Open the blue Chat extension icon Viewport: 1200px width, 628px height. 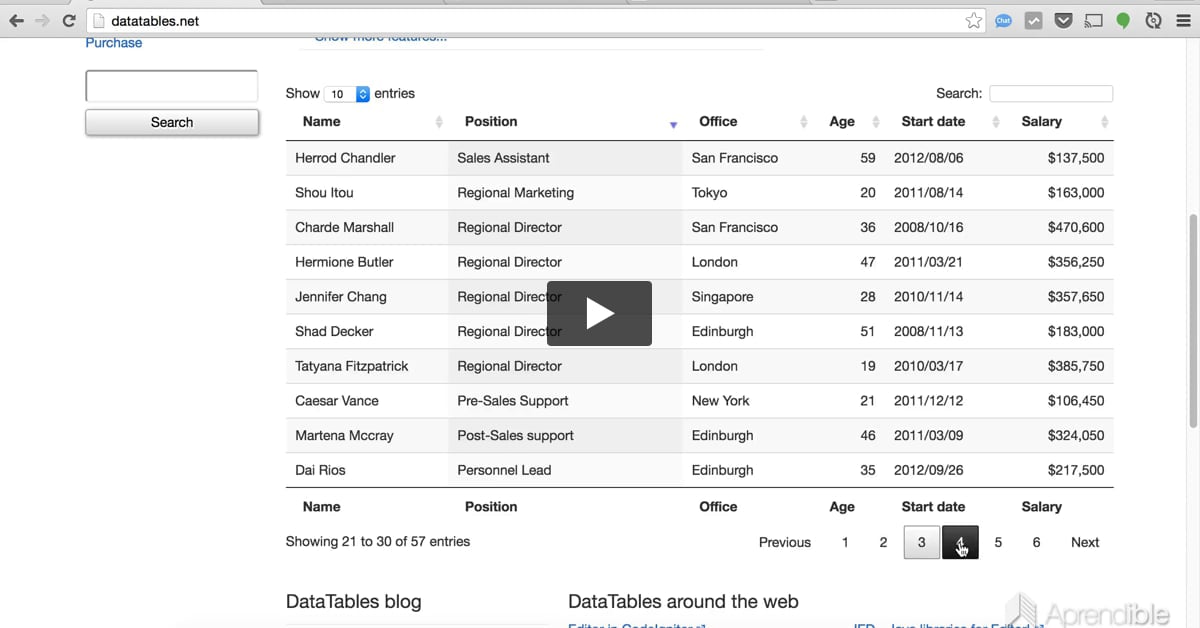[1003, 20]
